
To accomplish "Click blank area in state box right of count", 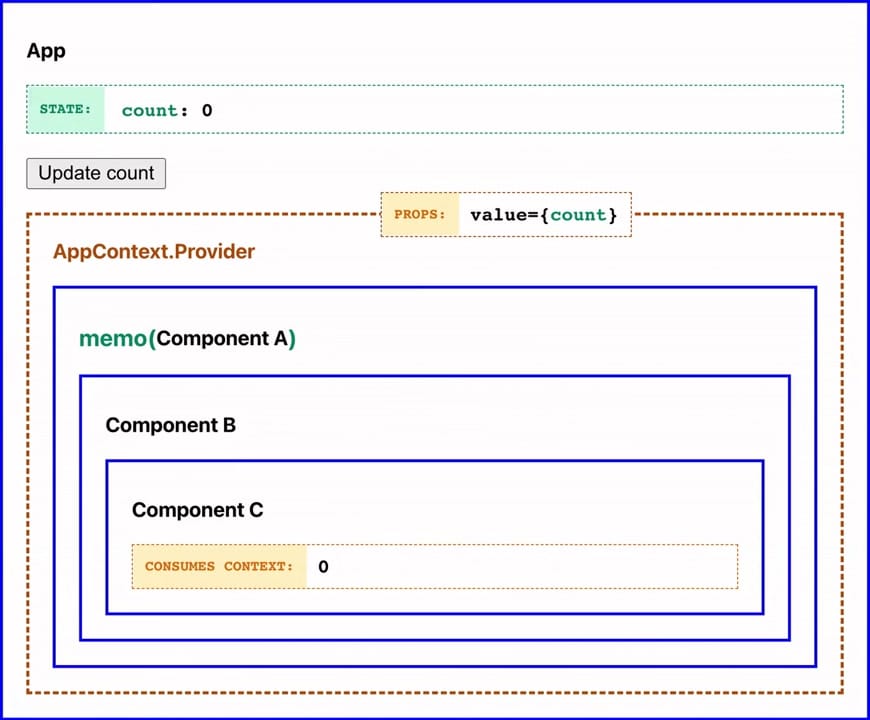I will pyautogui.click(x=520, y=110).
